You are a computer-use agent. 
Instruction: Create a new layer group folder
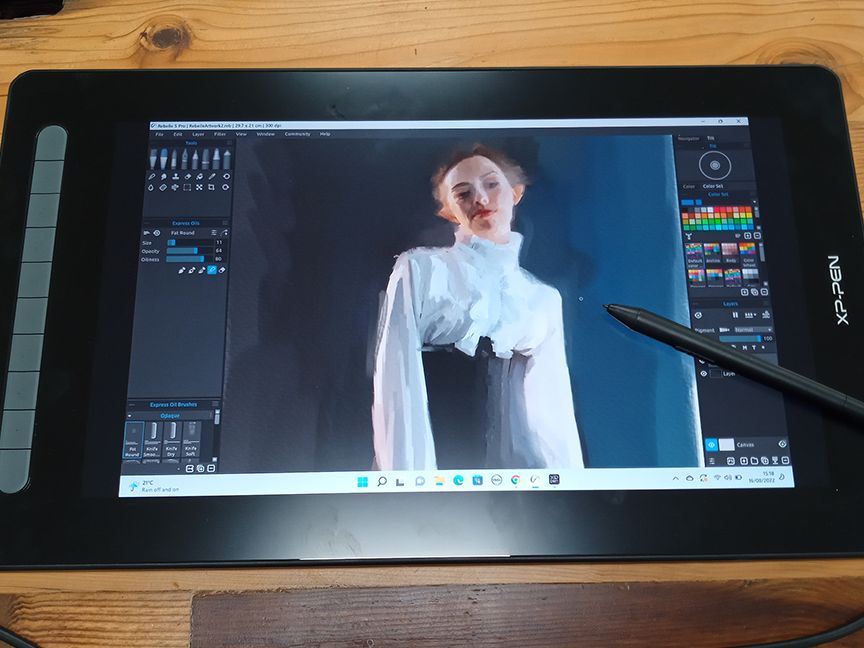coord(754,461)
